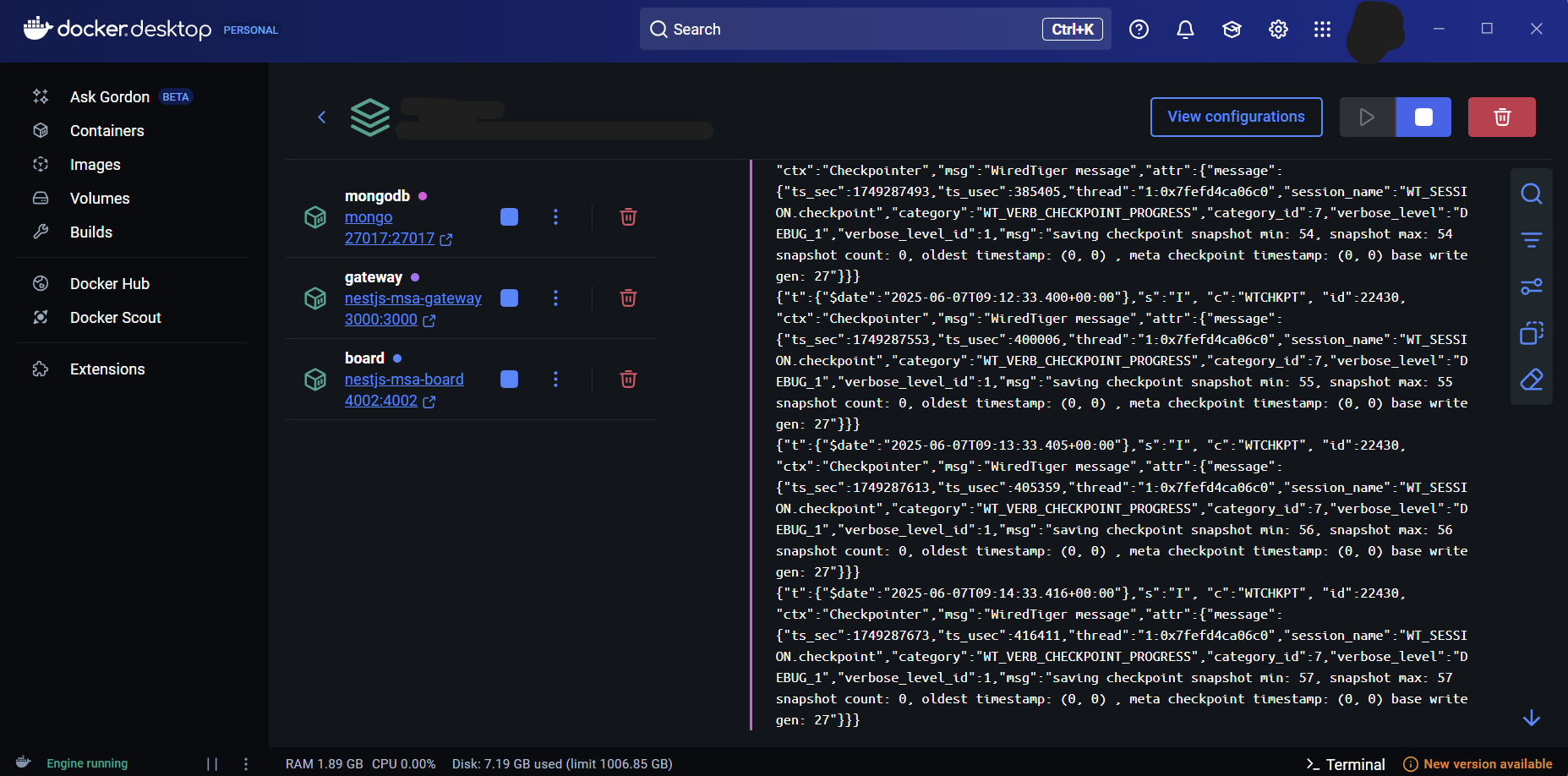Open the nestjs-msa-gateway image link
Screen dimensions: 1568x776
413,298
